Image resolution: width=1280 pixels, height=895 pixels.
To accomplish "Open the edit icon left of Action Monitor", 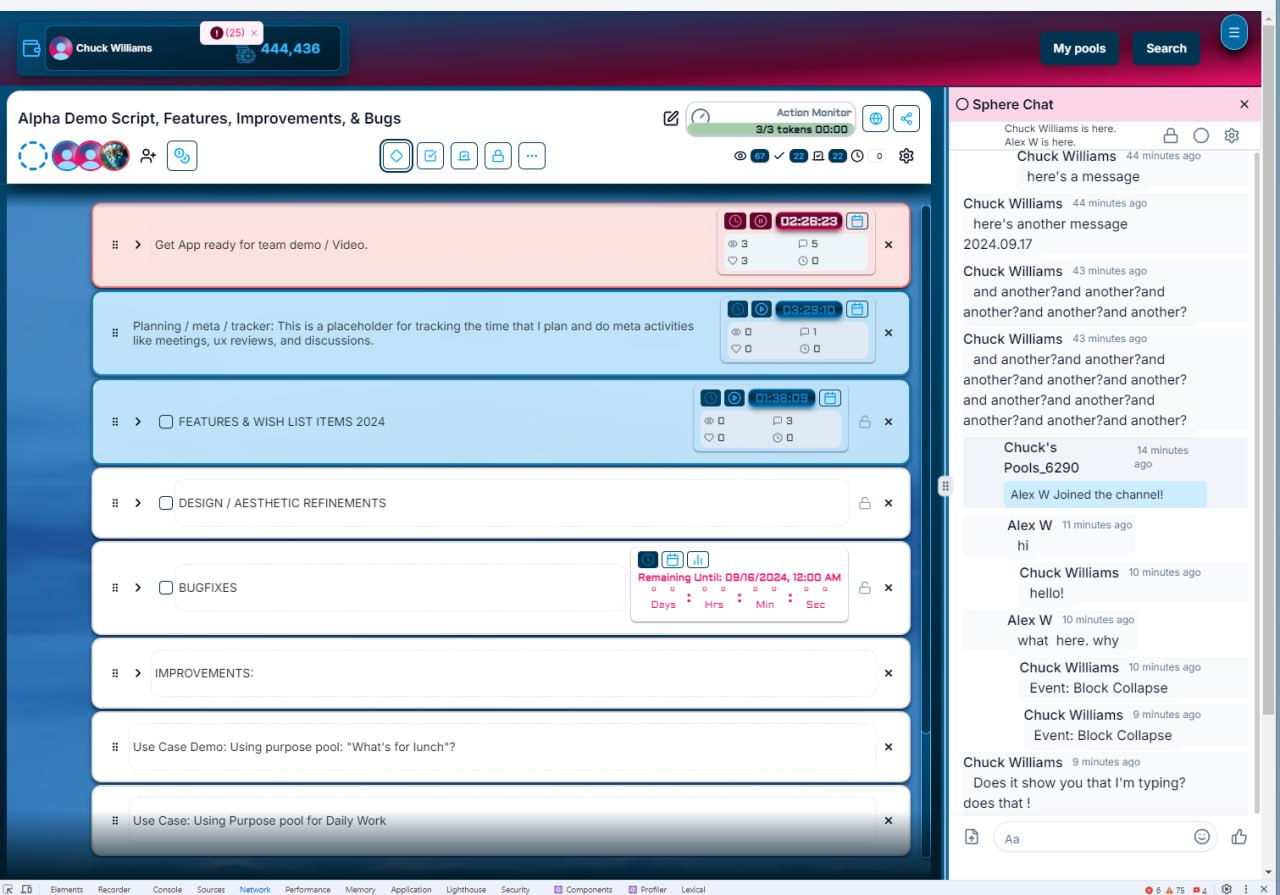I will point(671,118).
